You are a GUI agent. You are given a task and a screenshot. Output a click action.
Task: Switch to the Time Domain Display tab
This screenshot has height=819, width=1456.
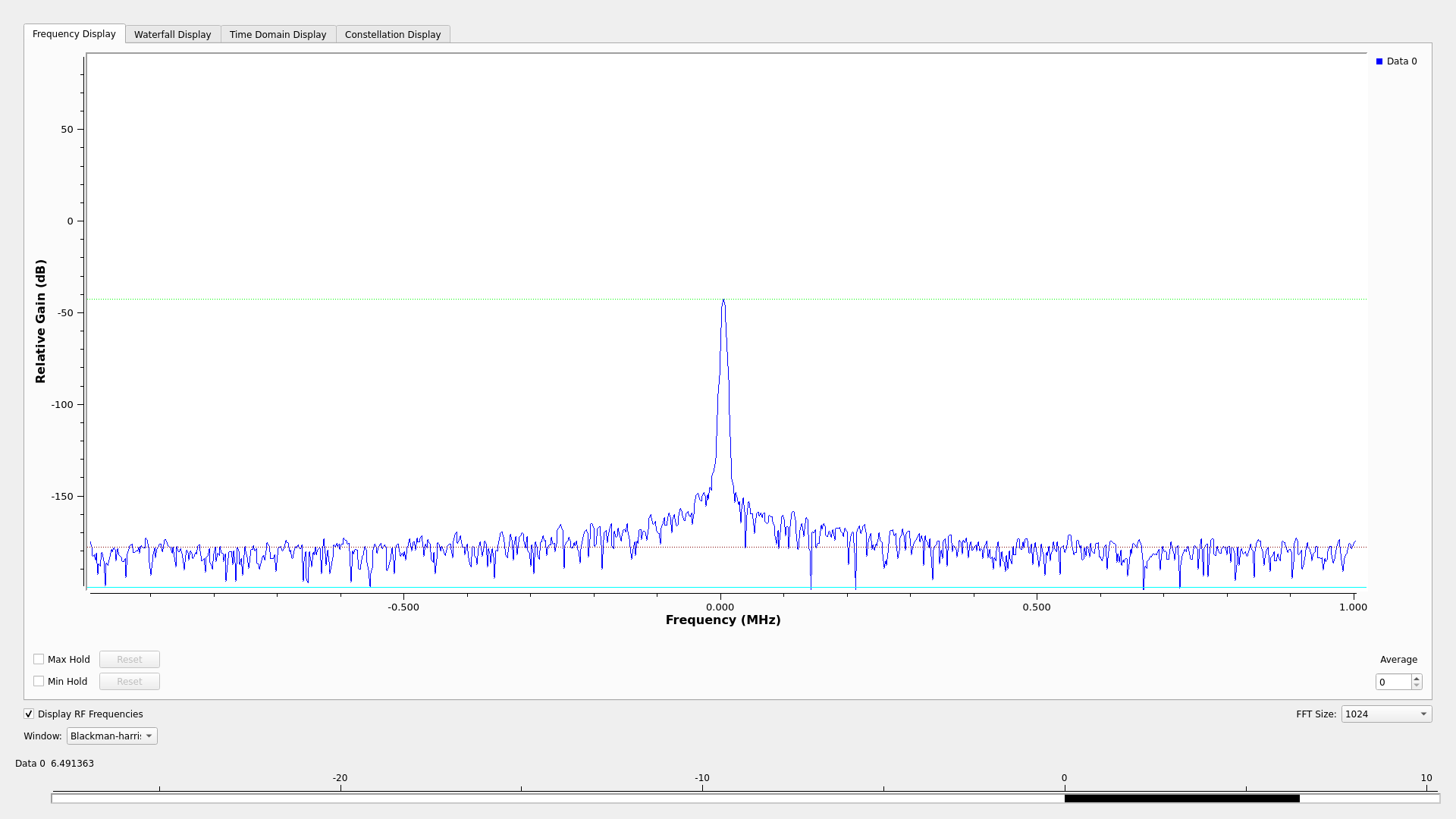click(x=278, y=34)
